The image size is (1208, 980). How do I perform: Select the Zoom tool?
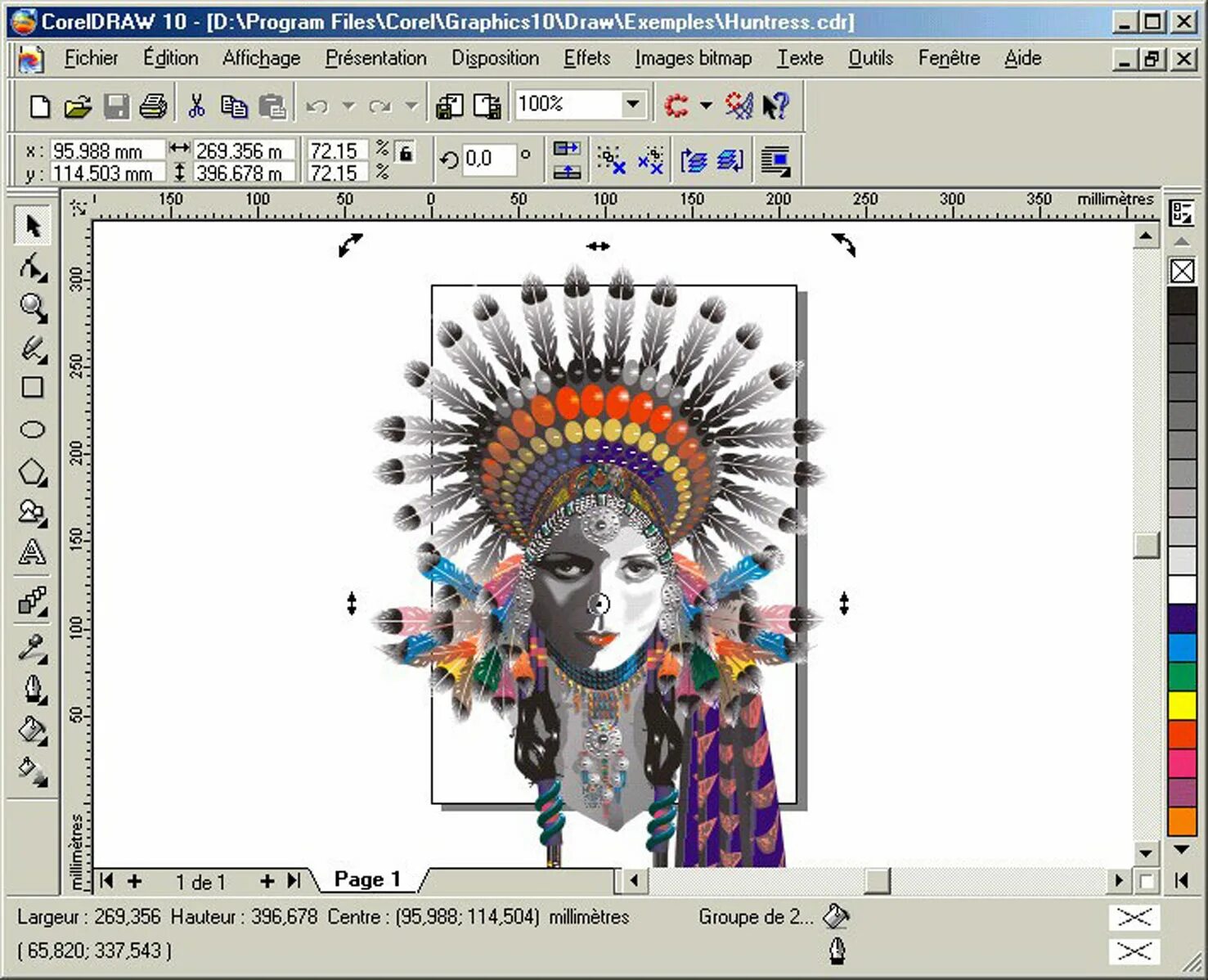tap(33, 306)
